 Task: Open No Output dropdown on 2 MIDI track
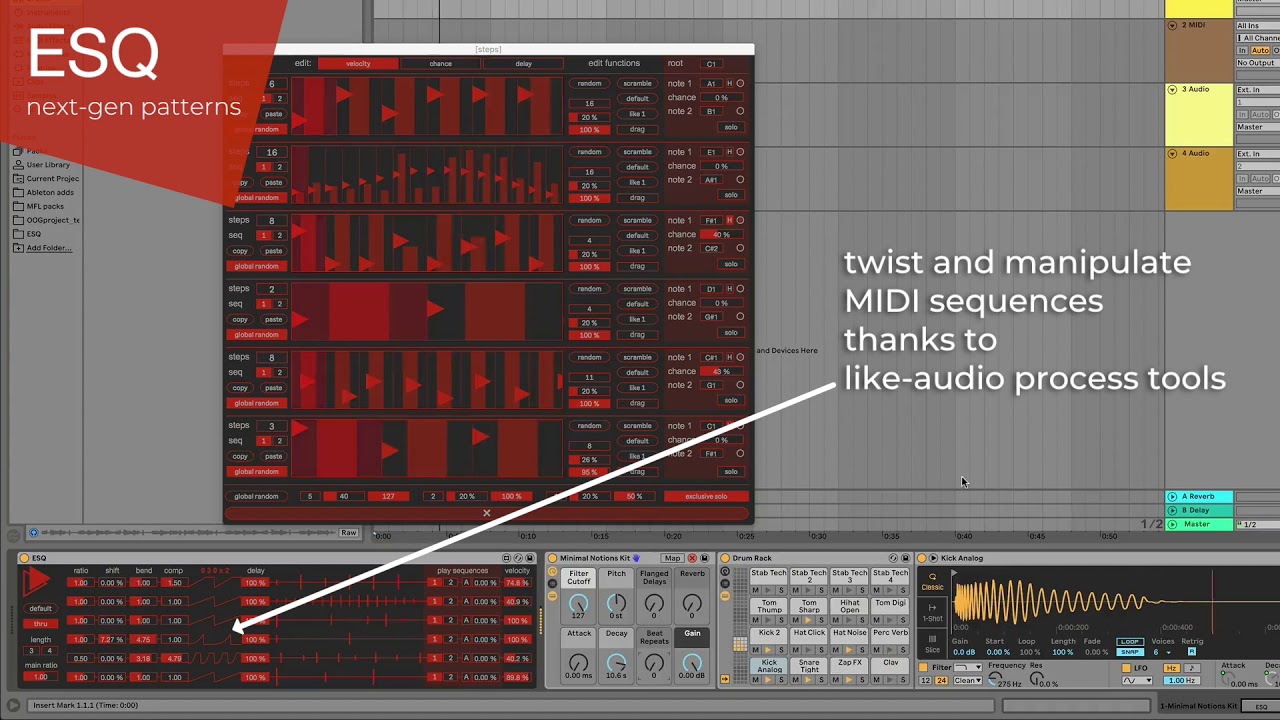[x=1257, y=63]
